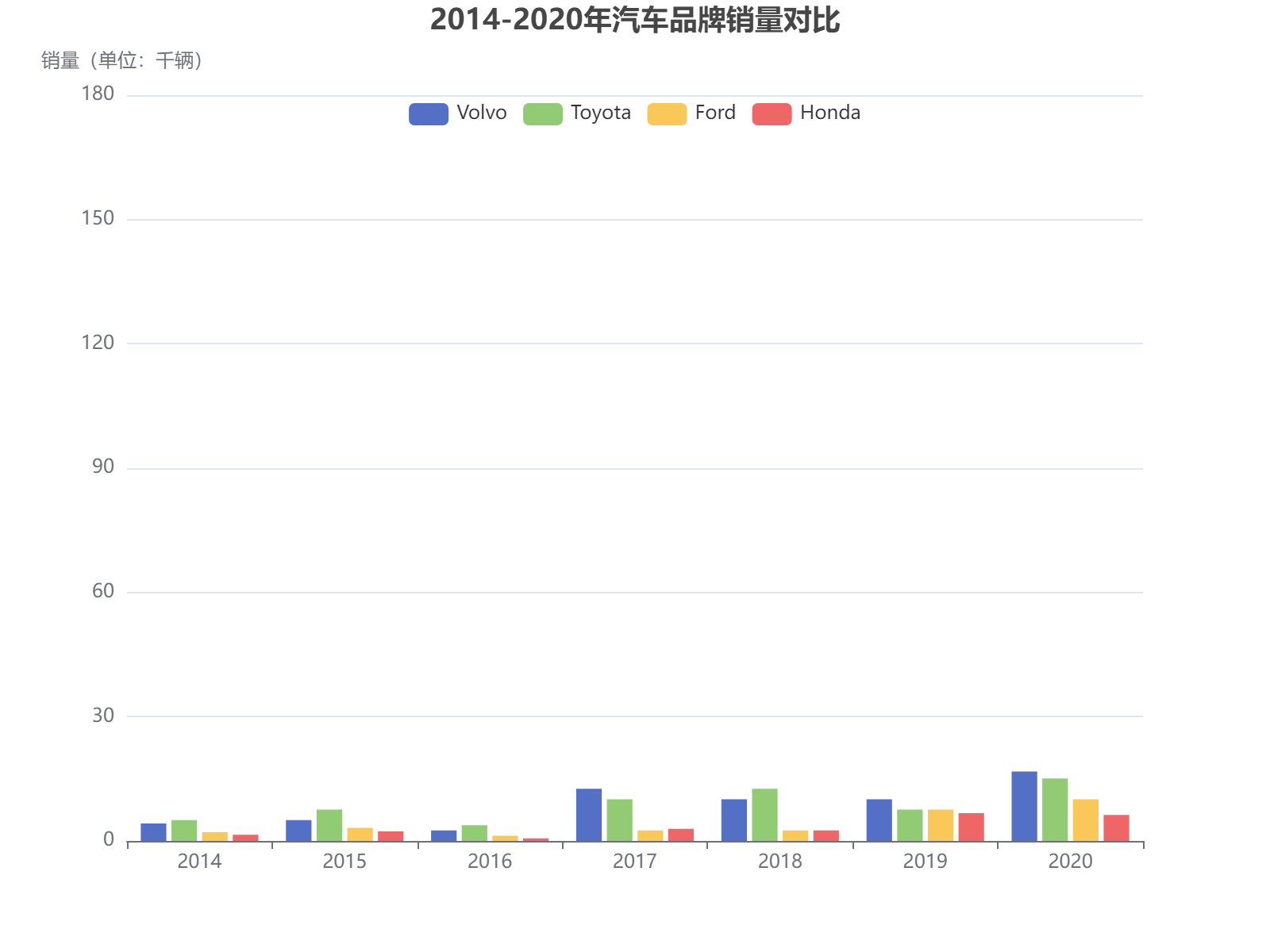Viewport: 1270px width, 952px height.
Task: Click the y-axis name 销量（单位：千辆）
Action: [x=123, y=60]
